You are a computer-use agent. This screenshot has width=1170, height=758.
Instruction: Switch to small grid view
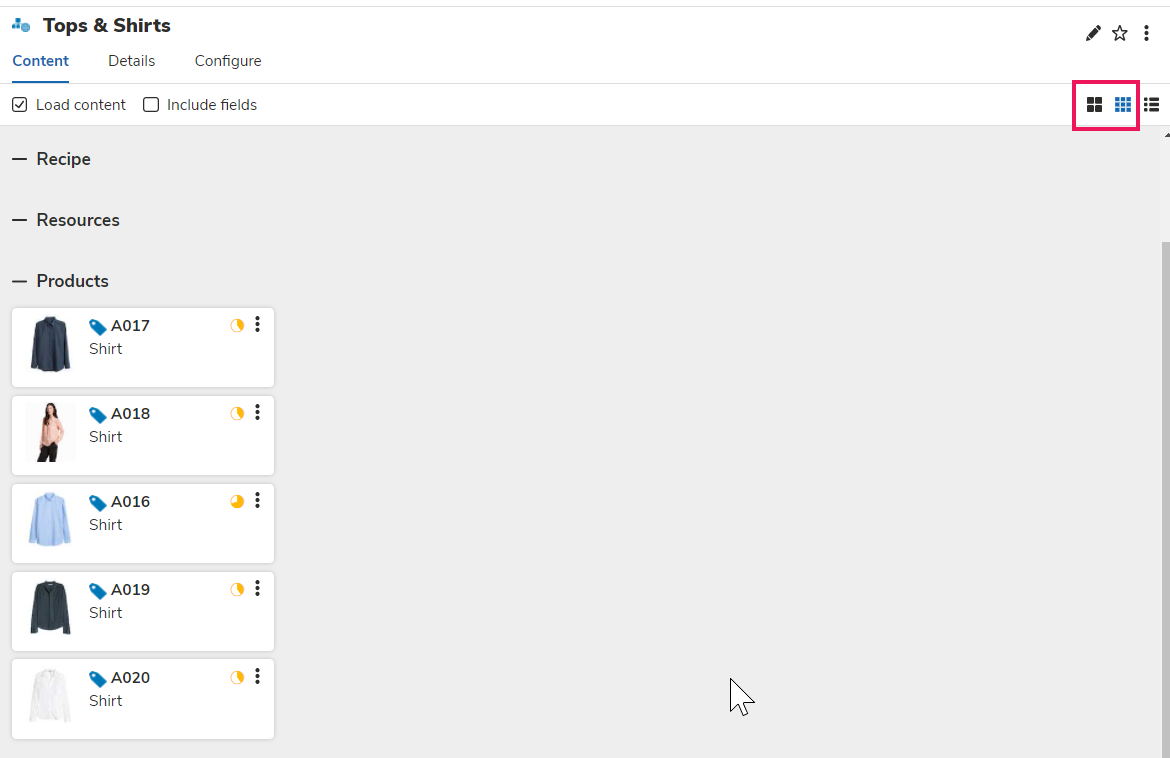(x=1122, y=104)
